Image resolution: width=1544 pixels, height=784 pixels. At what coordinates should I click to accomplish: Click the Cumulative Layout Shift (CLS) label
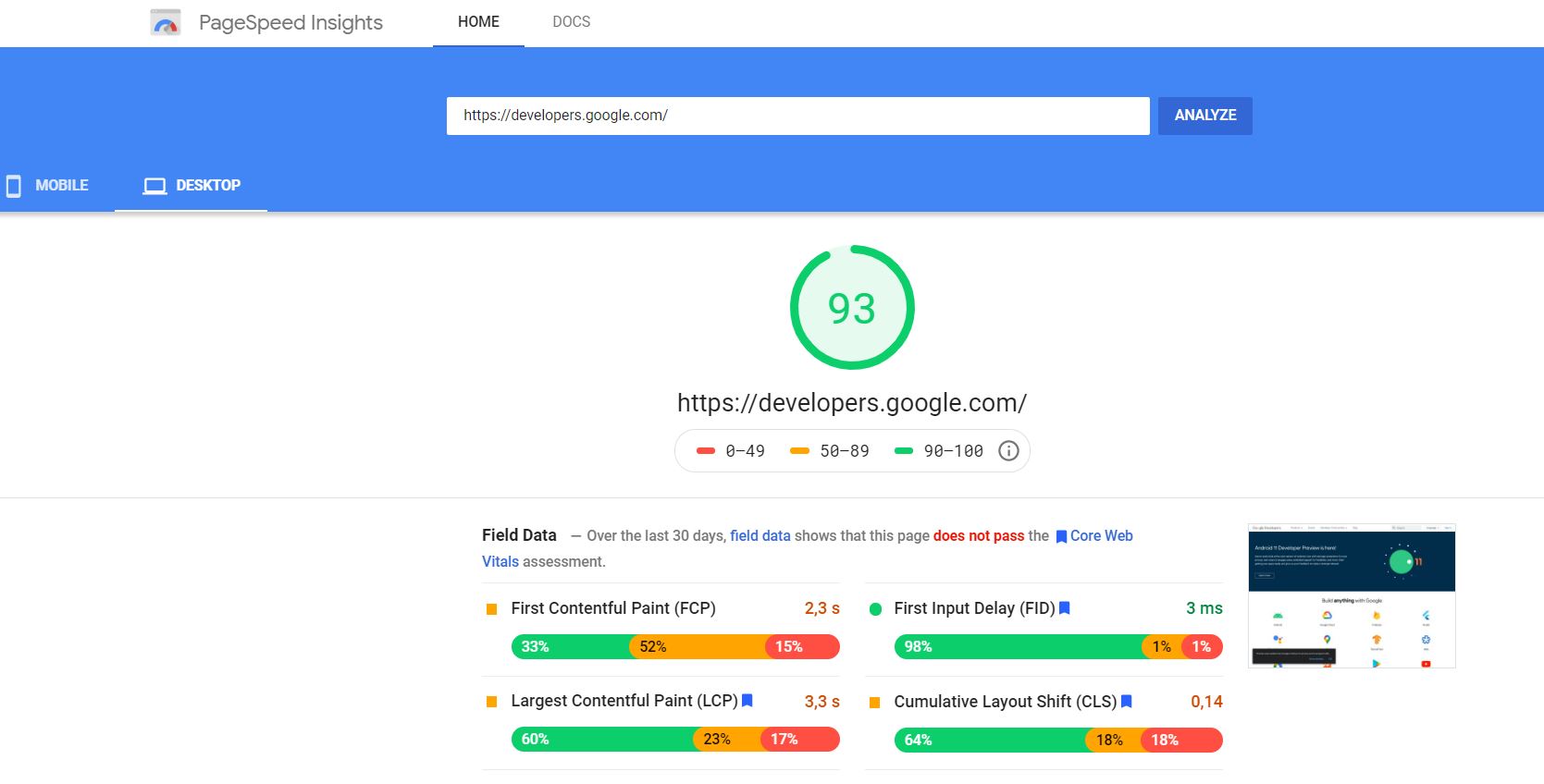(x=1006, y=702)
